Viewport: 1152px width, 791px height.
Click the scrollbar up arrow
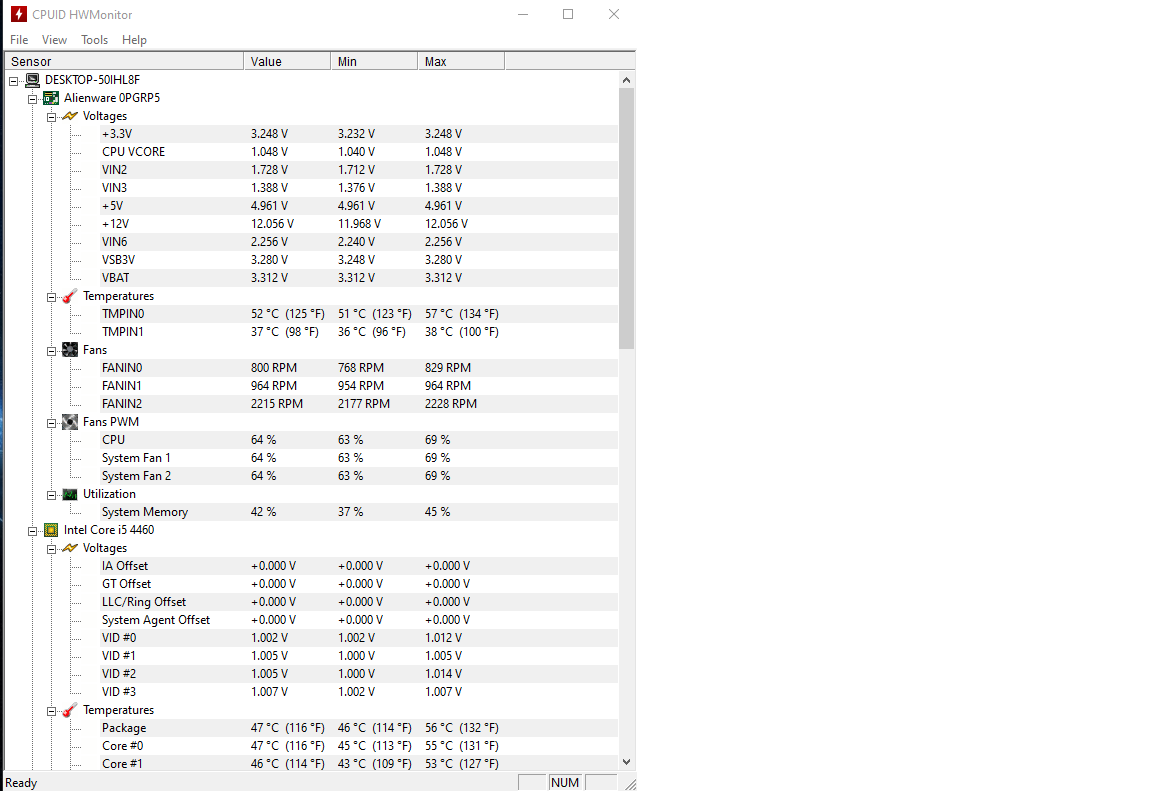click(x=626, y=79)
